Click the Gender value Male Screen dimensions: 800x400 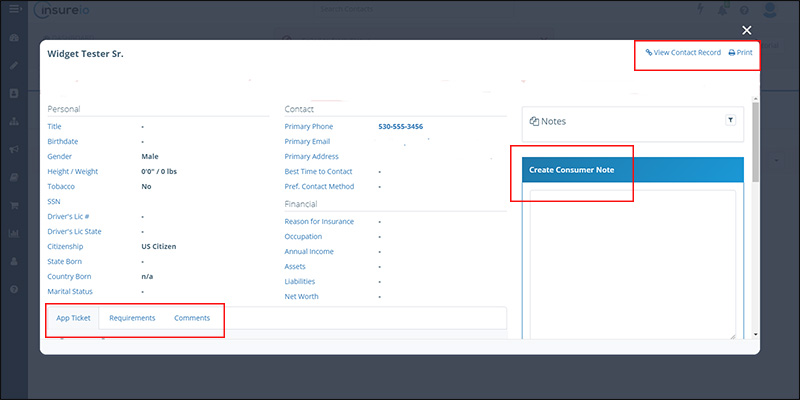coord(149,157)
